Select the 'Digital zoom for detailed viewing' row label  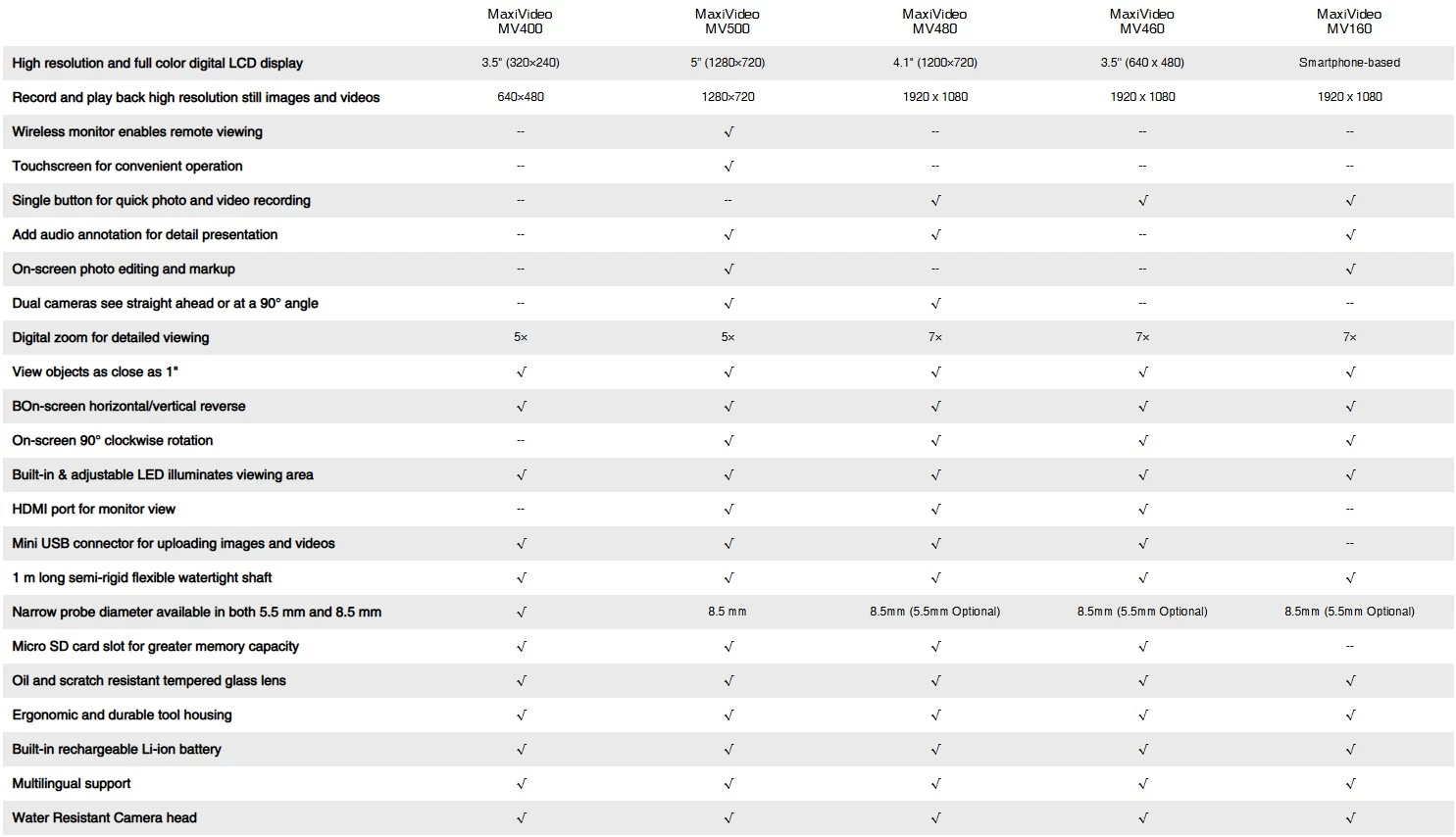click(111, 337)
